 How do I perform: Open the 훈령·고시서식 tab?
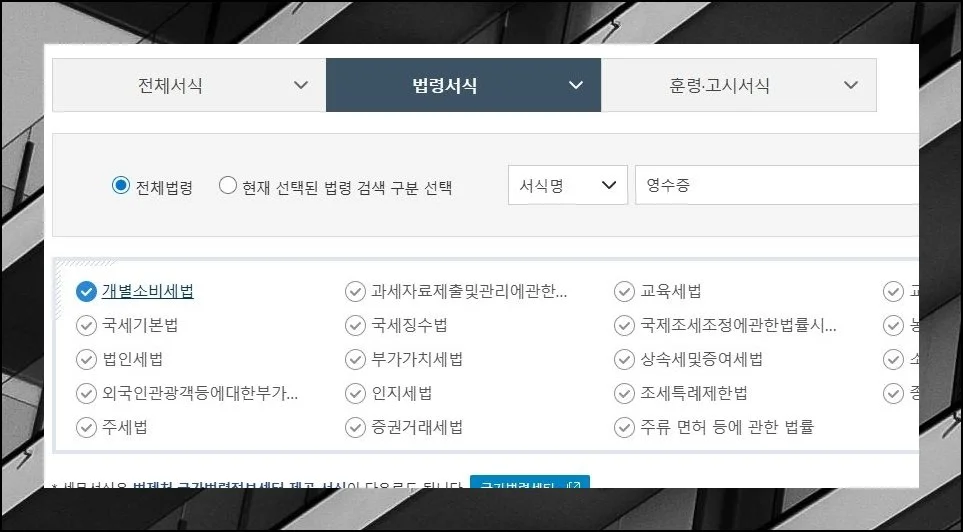[738, 85]
